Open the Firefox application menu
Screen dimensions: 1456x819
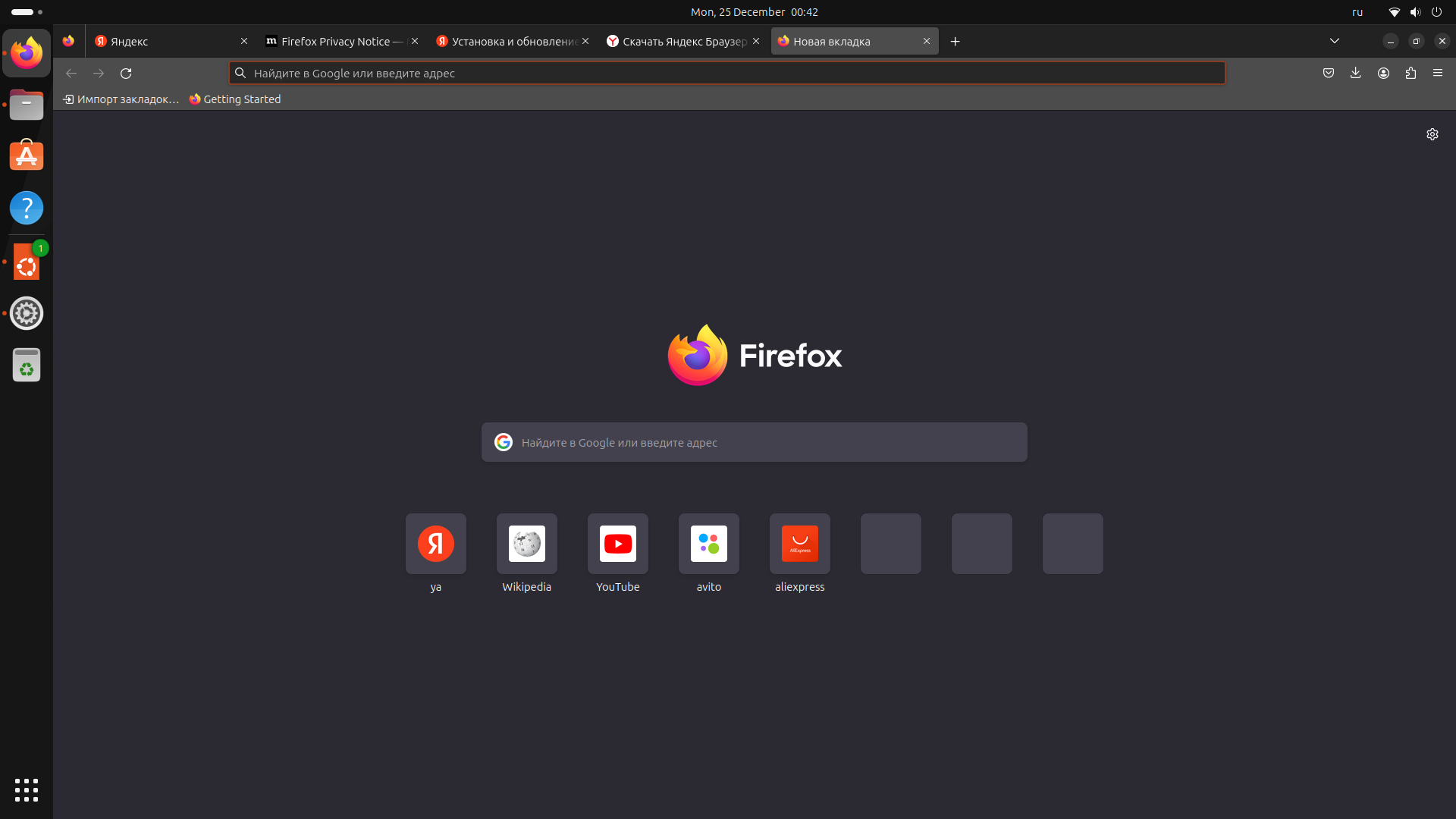pyautogui.click(x=1438, y=74)
